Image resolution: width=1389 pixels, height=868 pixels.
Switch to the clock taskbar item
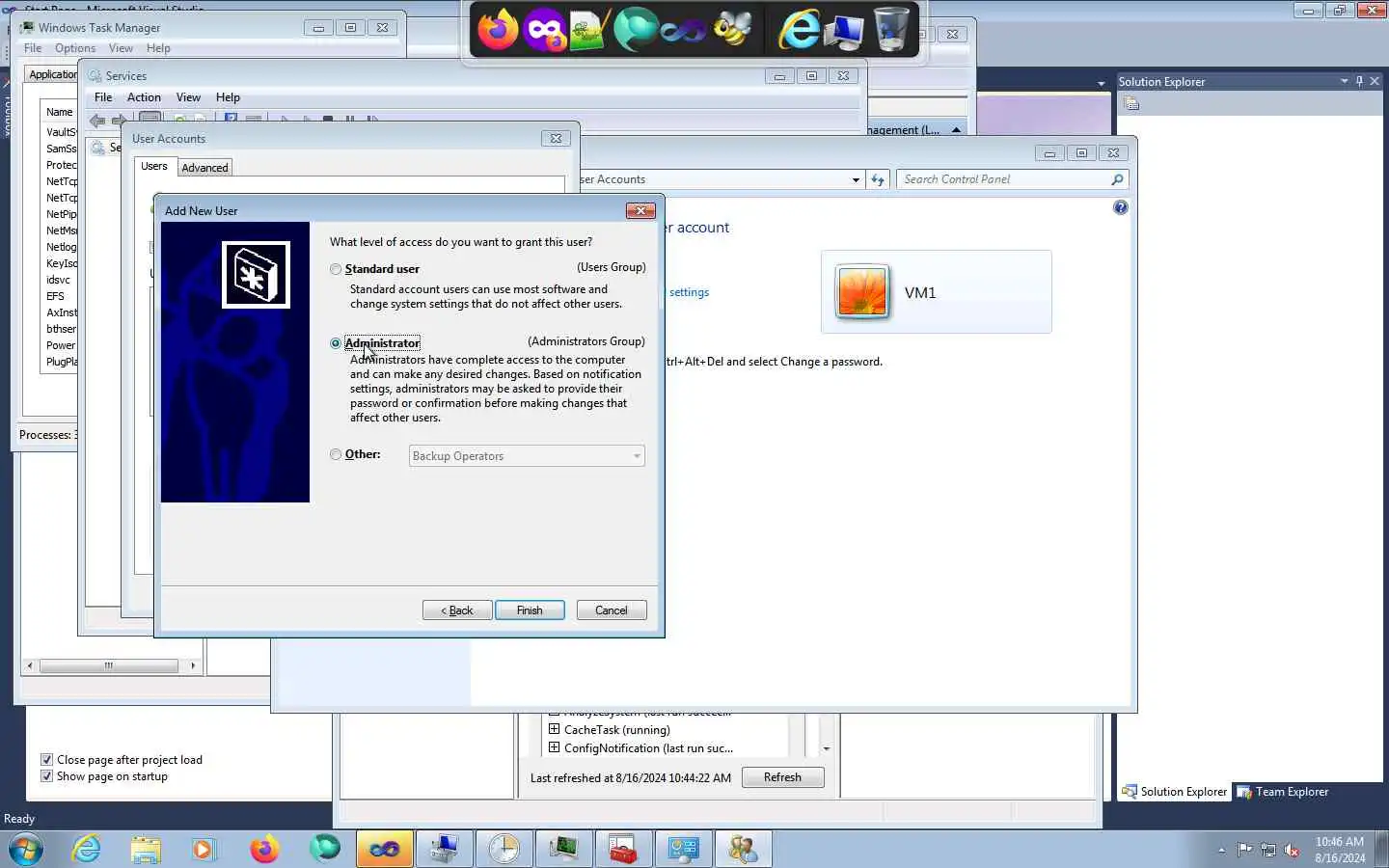coord(504,850)
